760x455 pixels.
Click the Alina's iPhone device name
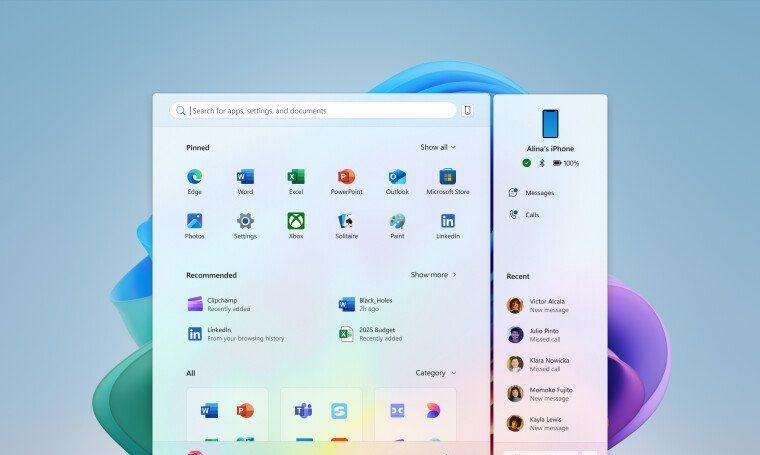click(550, 149)
